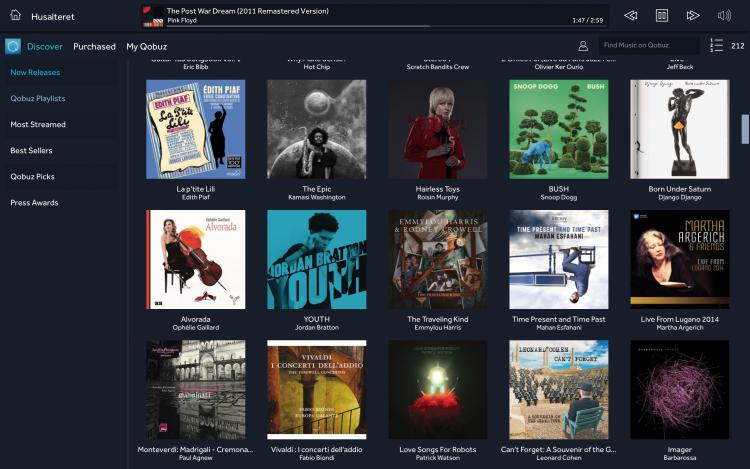Click the Mahan Esfahani artist name
750x469 pixels.
tap(559, 328)
